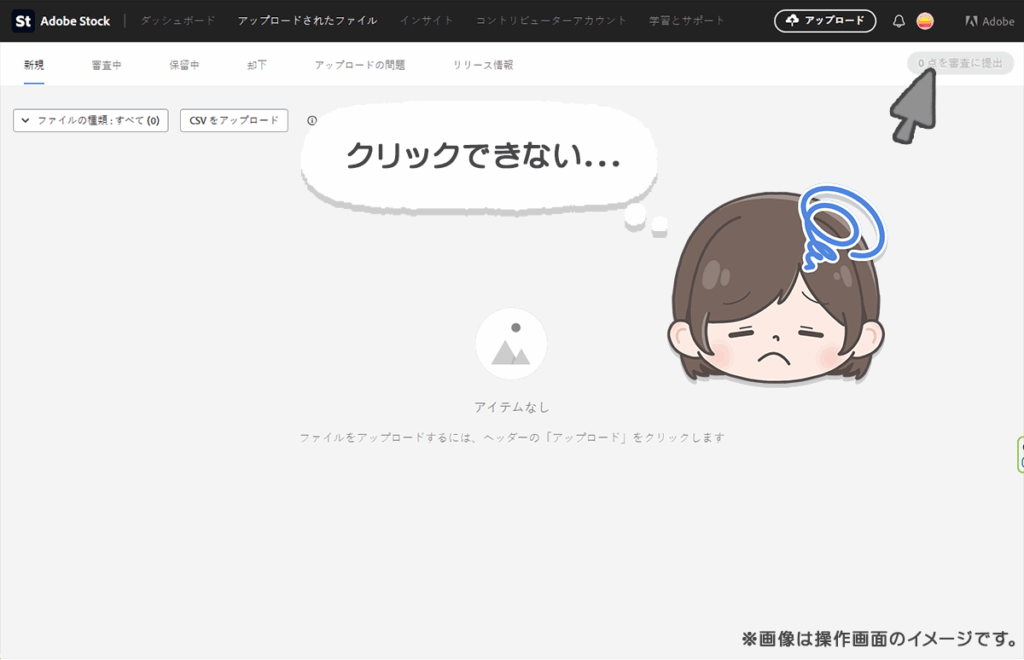The height and width of the screenshot is (660, 1024).
Task: Open the ダッシュボード menu
Action: [178, 21]
